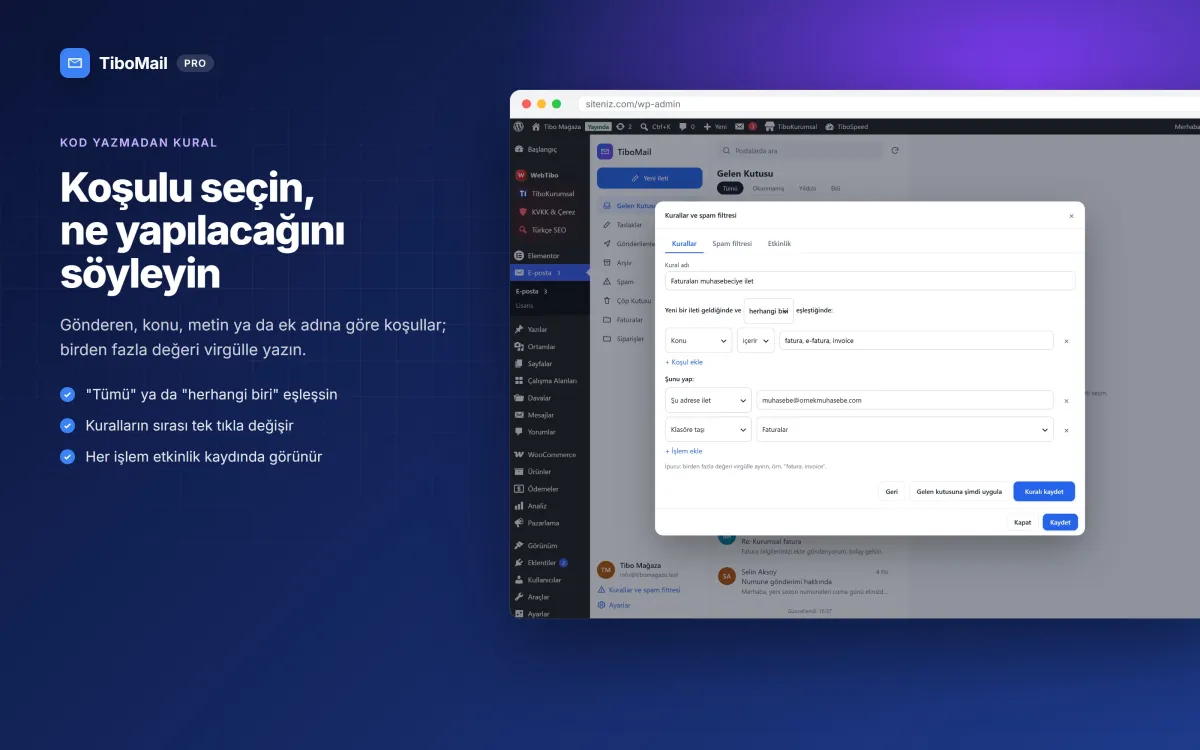Open WebTibo in the WordPress sidebar

549,175
